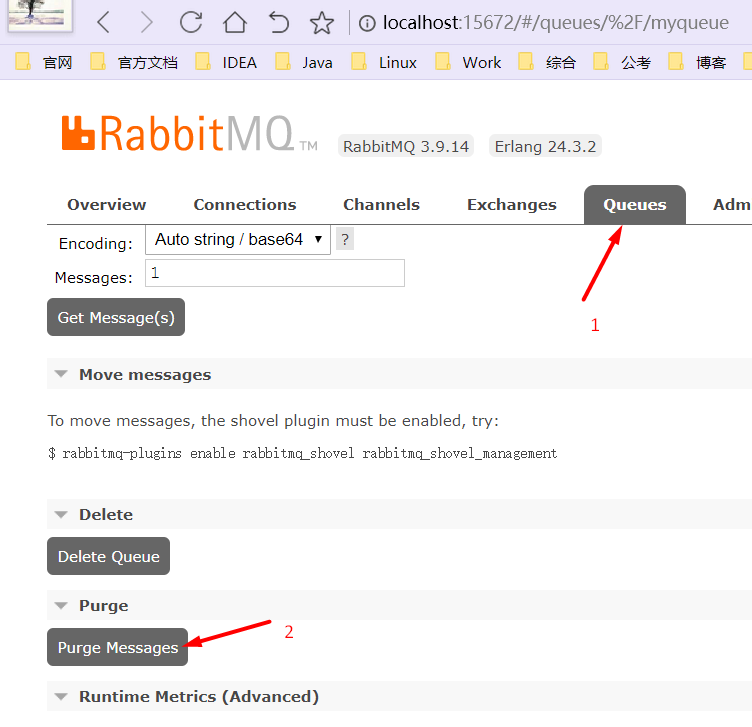Go forward with the browser forward arrow
The height and width of the screenshot is (727, 752).
click(x=147, y=22)
